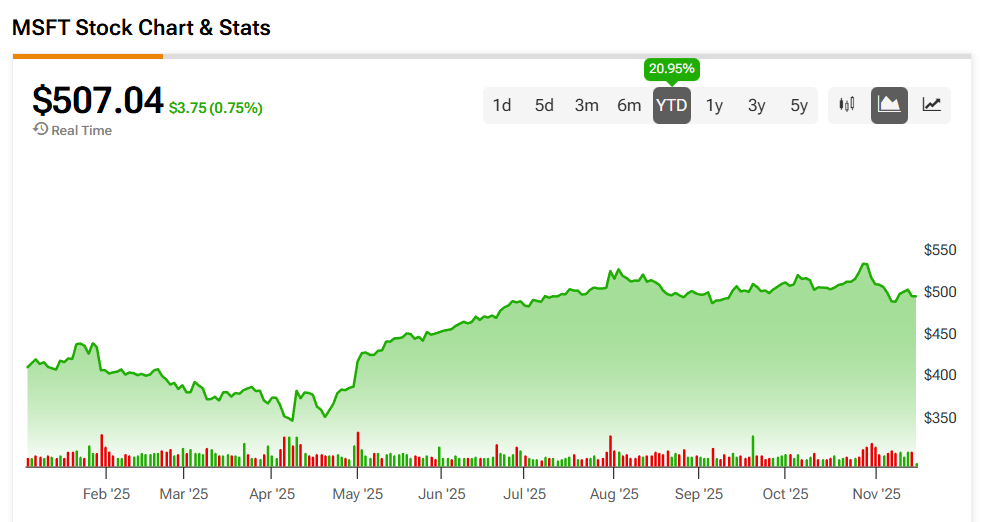Switch to line chart view
Image resolution: width=981 pixels, height=522 pixels.
pos(931,105)
